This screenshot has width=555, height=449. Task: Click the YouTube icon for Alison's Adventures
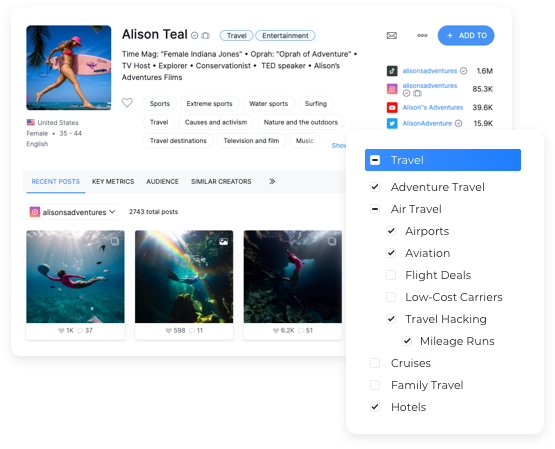coord(392,107)
